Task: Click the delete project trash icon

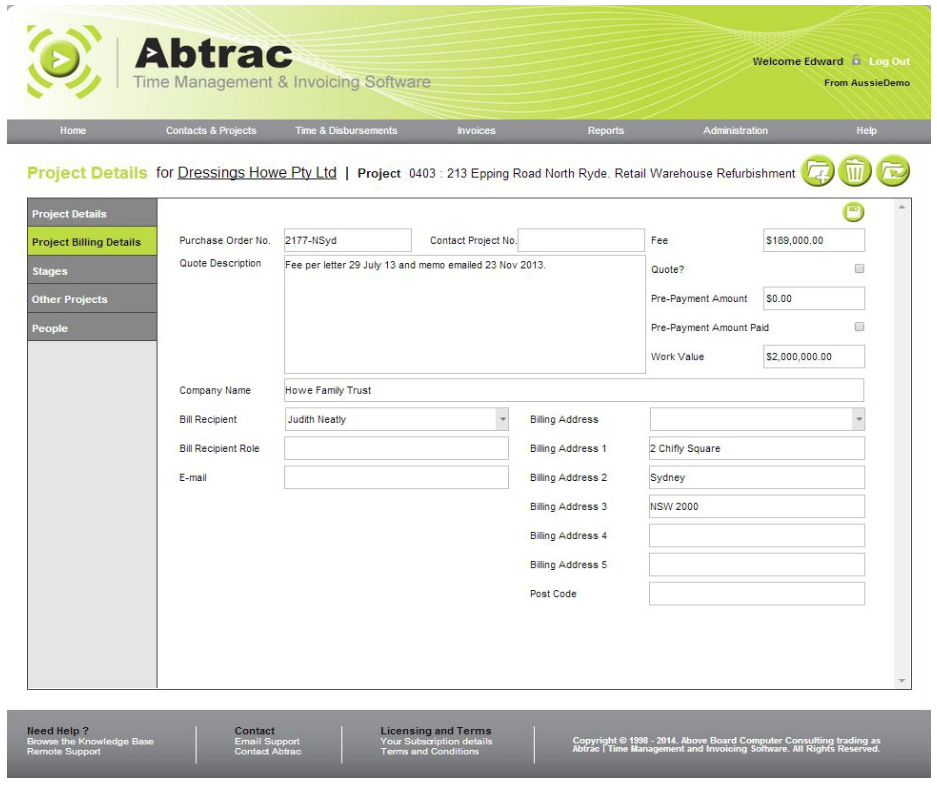Action: [855, 172]
